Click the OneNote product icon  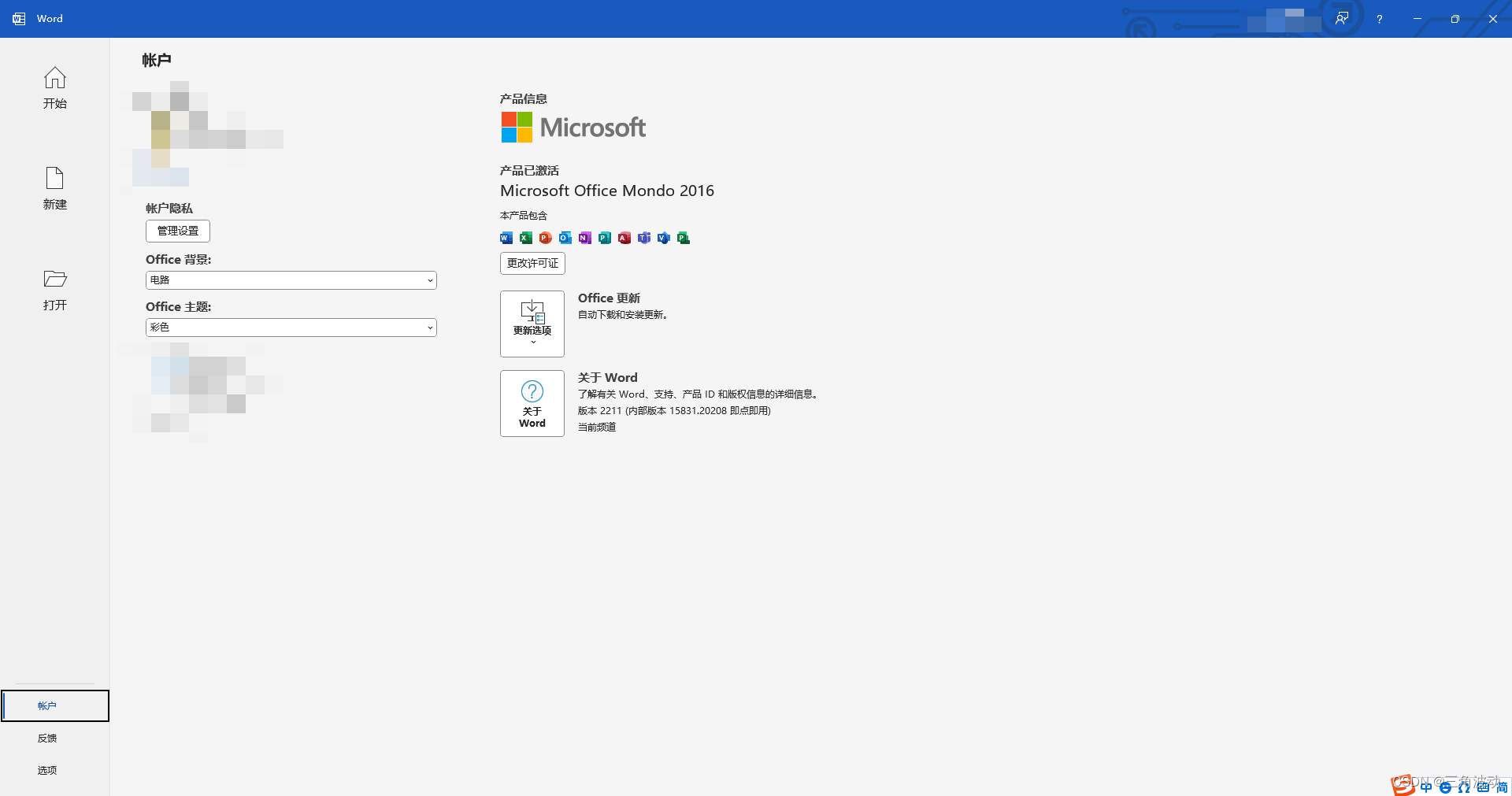coord(585,238)
